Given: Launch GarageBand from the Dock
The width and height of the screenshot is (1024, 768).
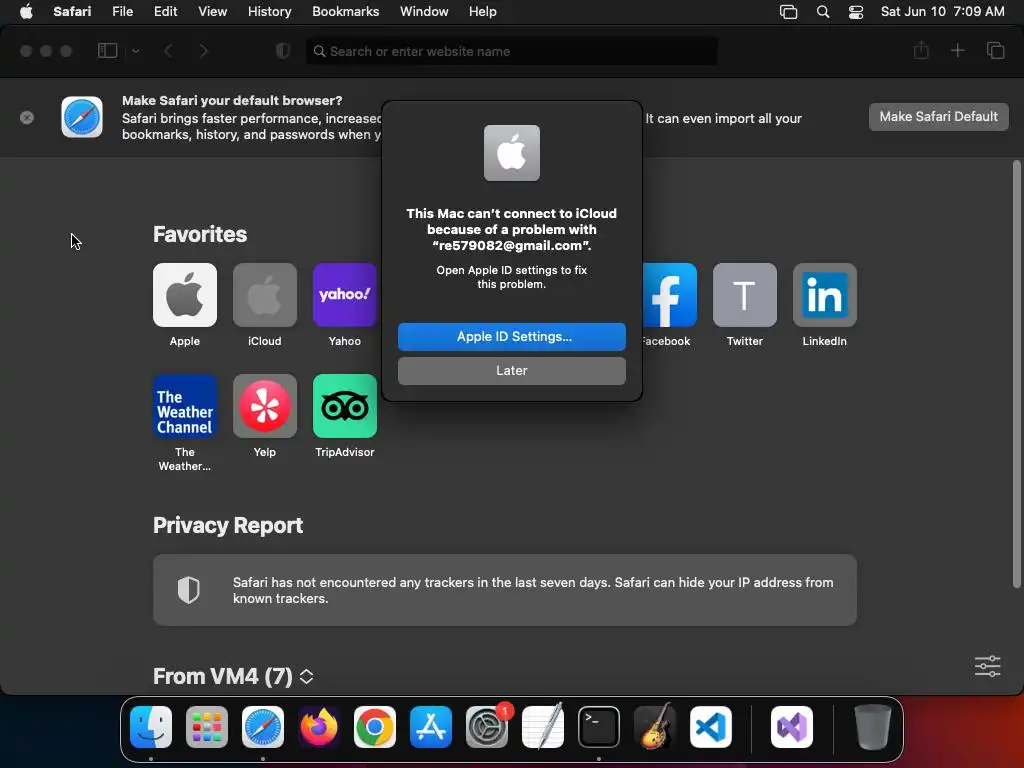Looking at the screenshot, I should click(x=655, y=727).
